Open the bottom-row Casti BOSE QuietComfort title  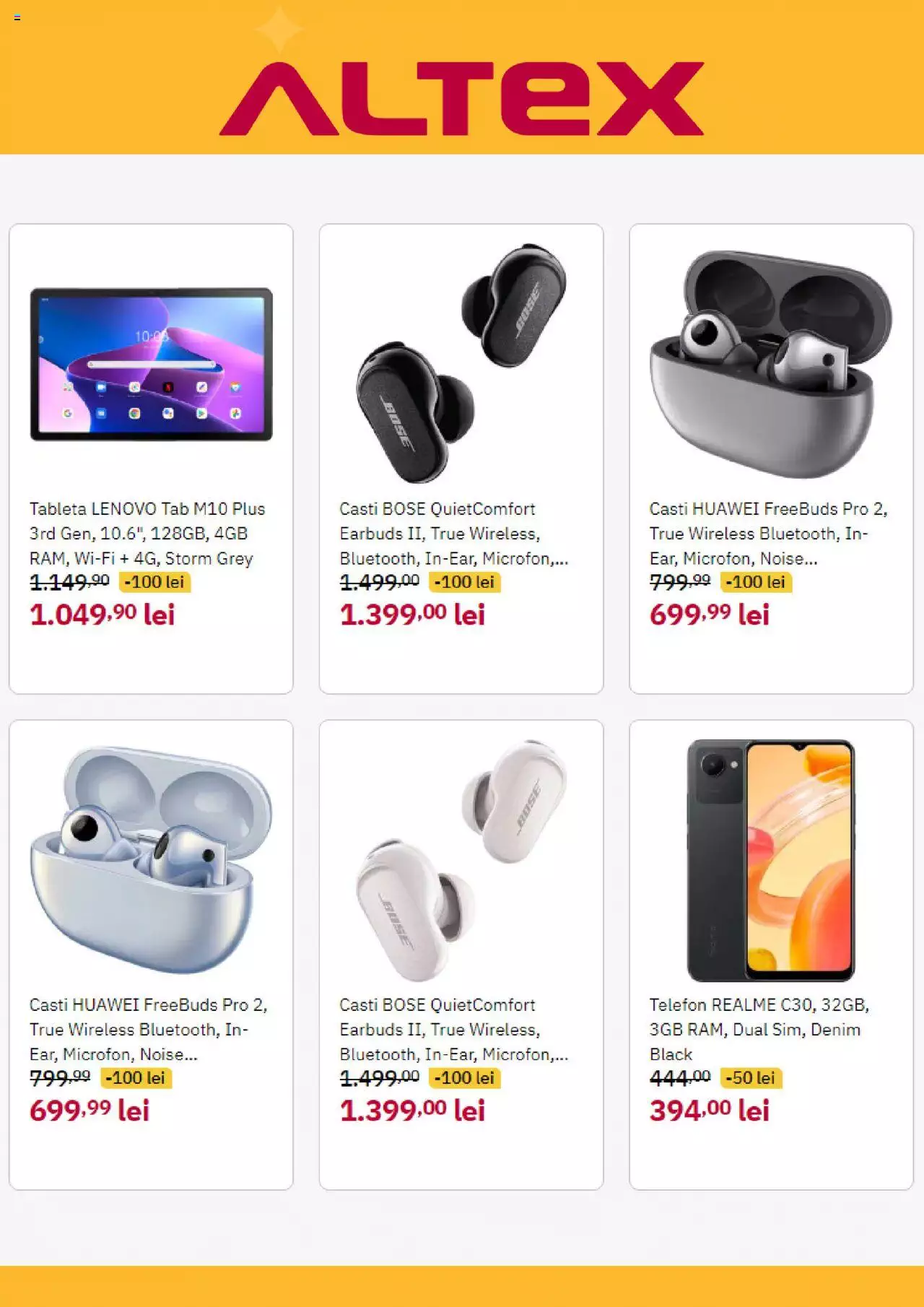coord(454,1030)
